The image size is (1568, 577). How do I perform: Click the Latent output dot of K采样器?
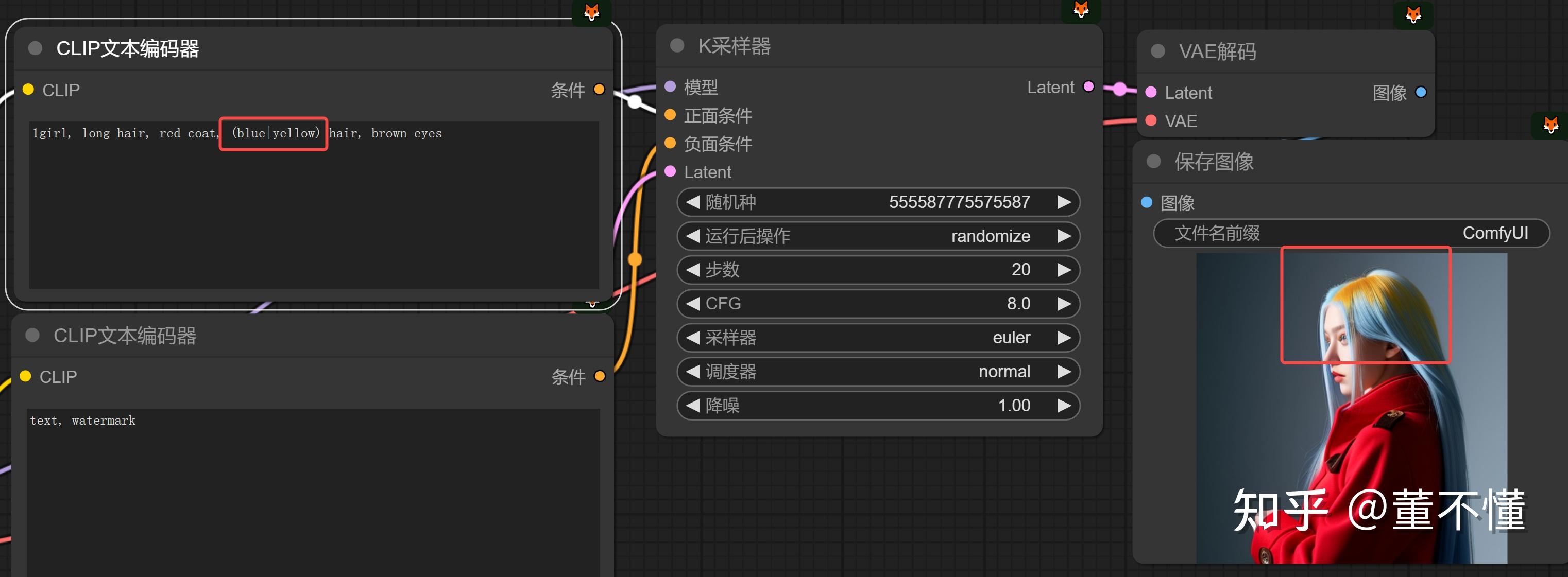coord(1089,87)
